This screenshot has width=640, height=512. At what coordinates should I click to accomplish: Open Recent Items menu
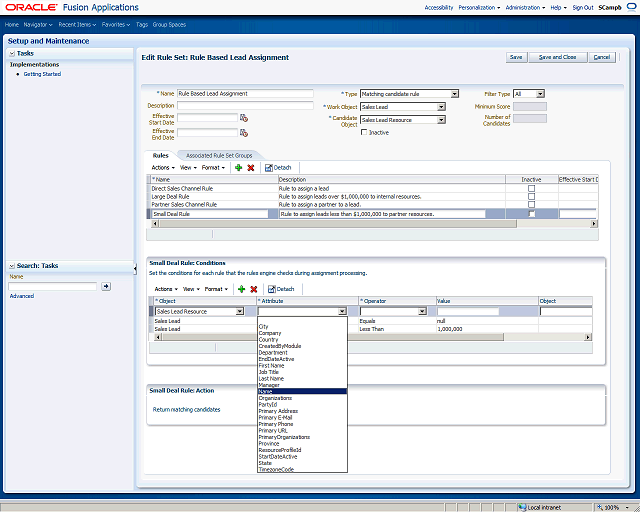[x=77, y=24]
